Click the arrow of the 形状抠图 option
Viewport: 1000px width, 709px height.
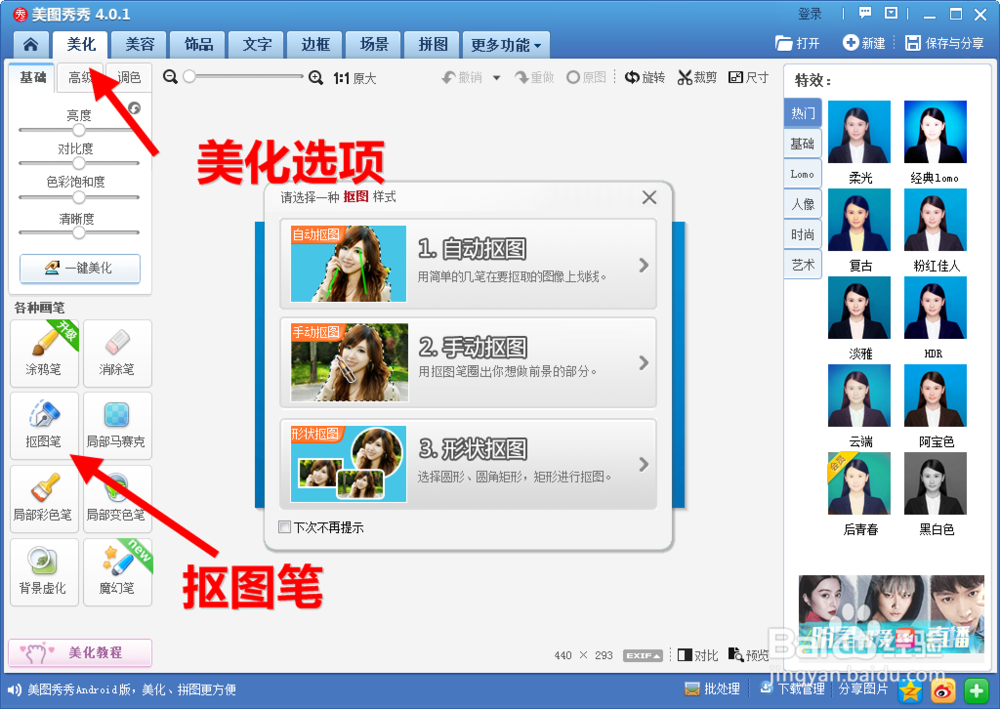point(644,464)
